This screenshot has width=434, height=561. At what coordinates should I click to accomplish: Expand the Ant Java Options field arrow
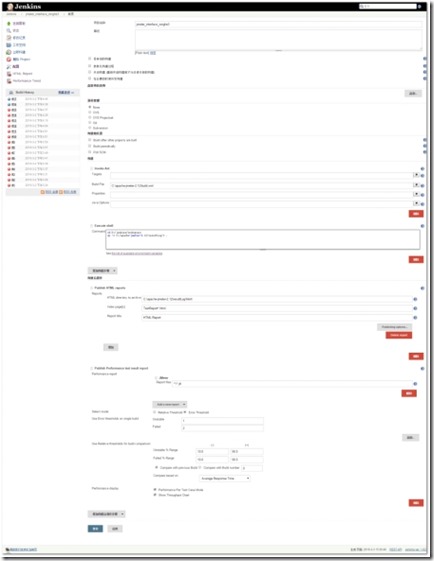pyautogui.click(x=416, y=203)
